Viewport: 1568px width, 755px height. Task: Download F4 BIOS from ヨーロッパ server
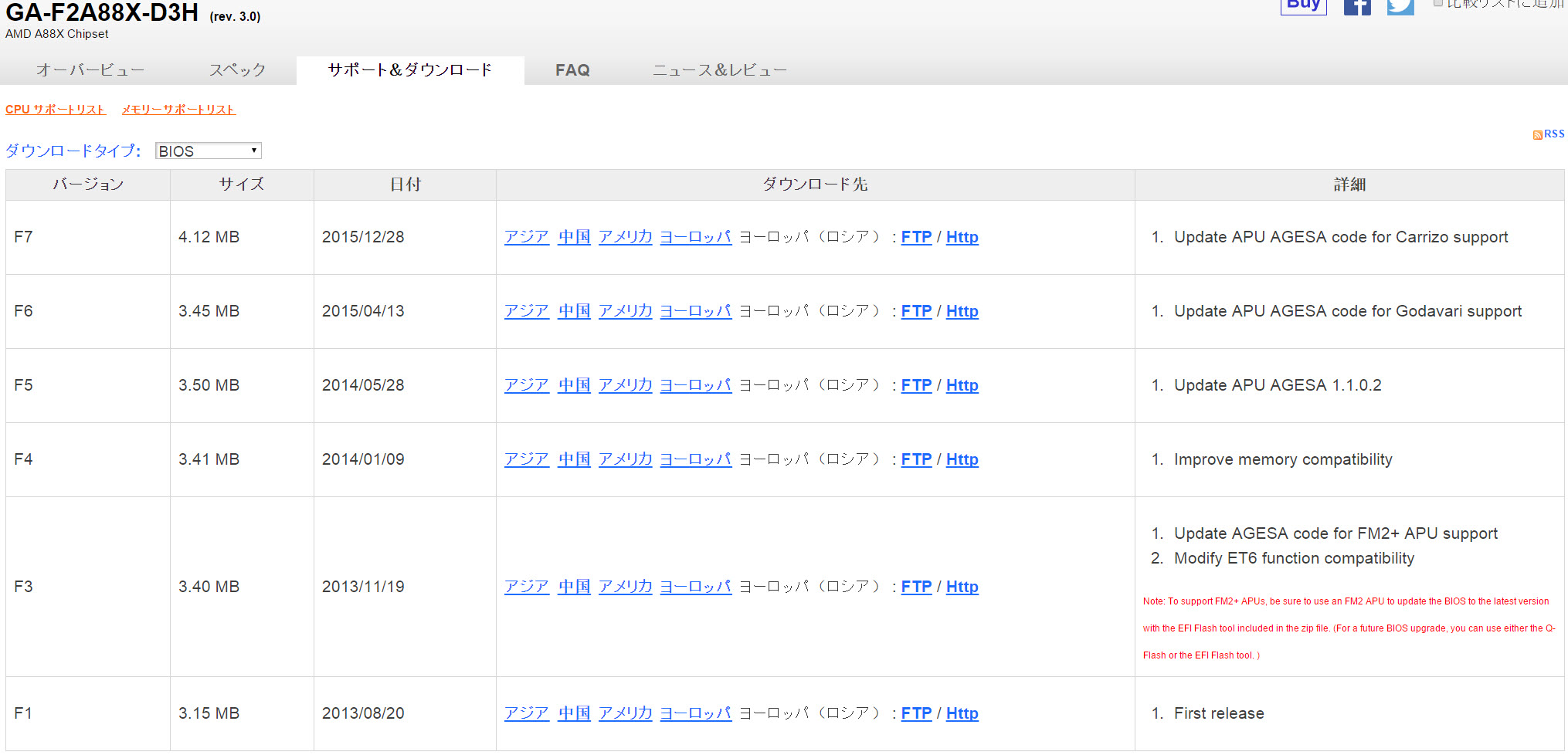(696, 459)
